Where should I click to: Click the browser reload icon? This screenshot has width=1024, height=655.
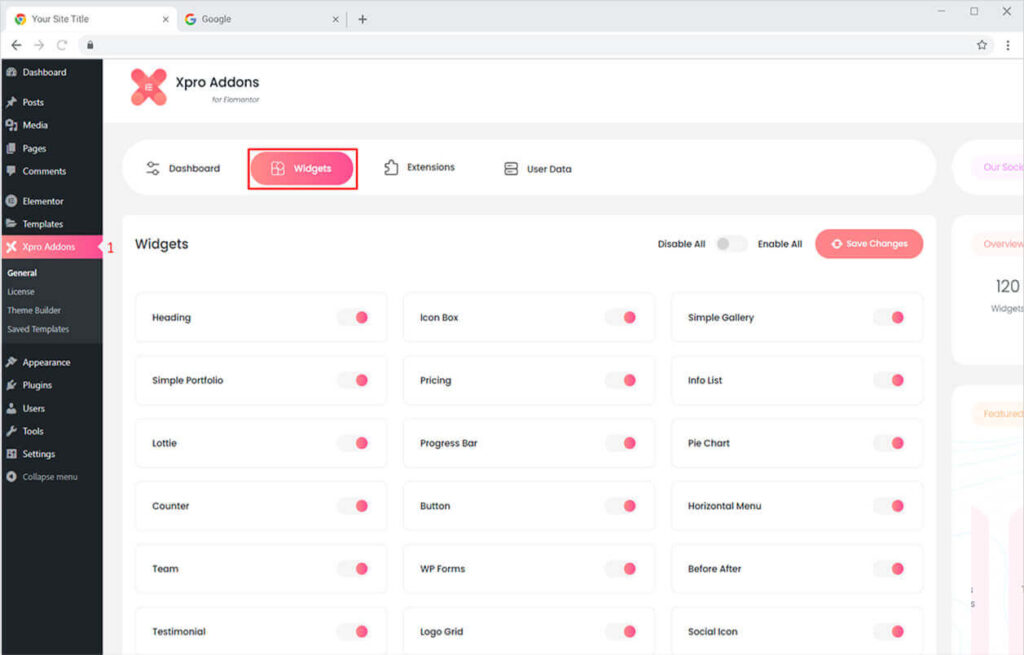pos(62,45)
